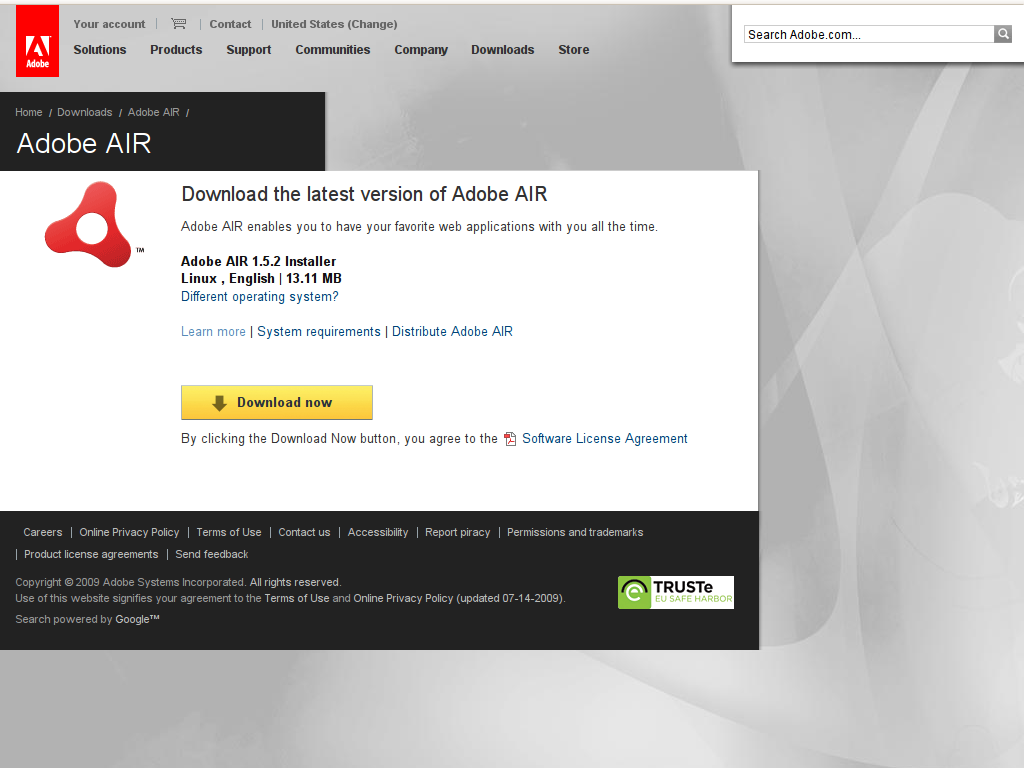Image resolution: width=1024 pixels, height=768 pixels.
Task: Change region via United States (Change)
Action: [334, 24]
